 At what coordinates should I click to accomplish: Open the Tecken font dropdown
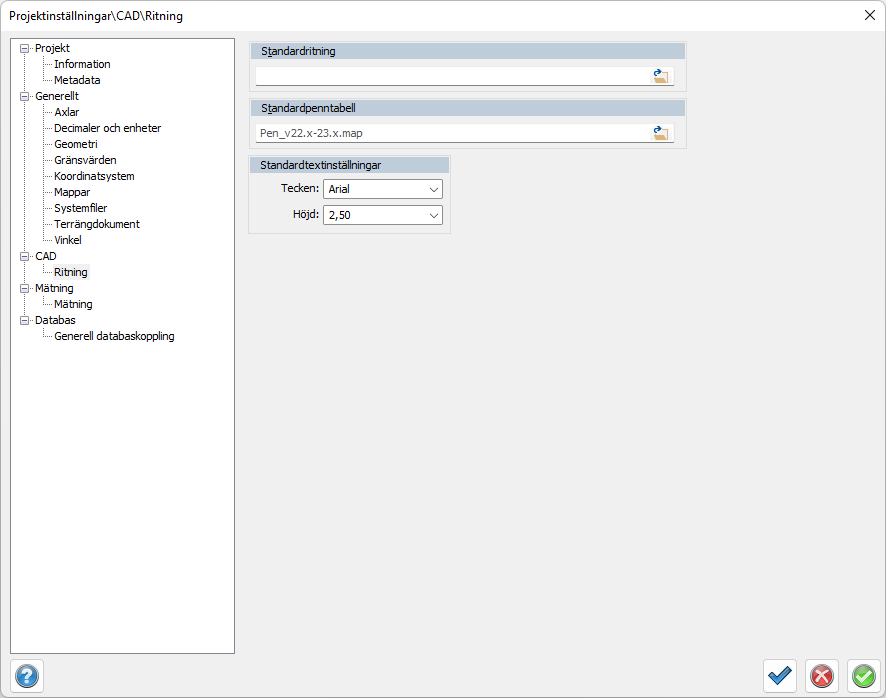(383, 189)
